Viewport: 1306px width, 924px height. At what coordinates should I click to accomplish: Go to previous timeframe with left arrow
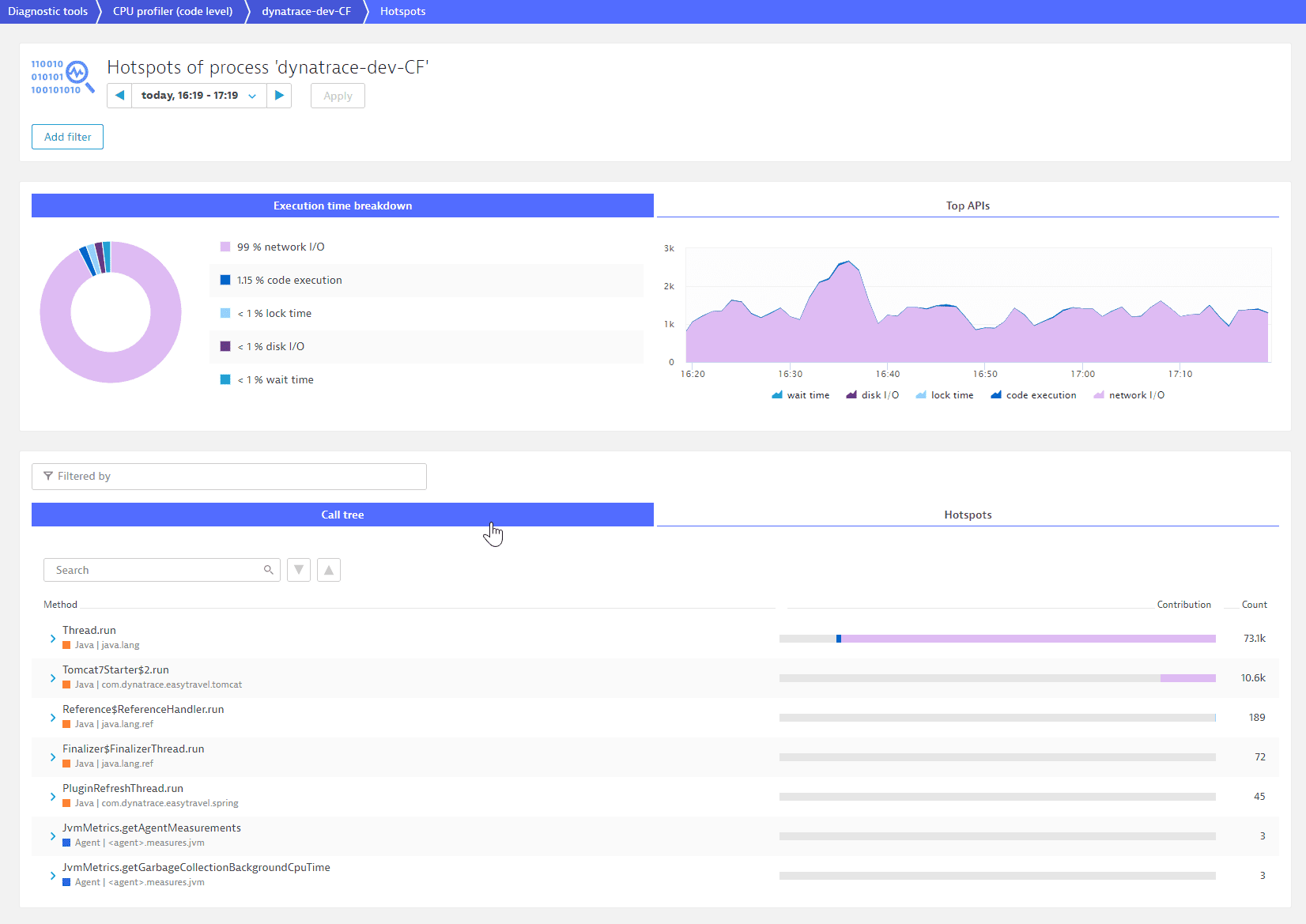[119, 96]
